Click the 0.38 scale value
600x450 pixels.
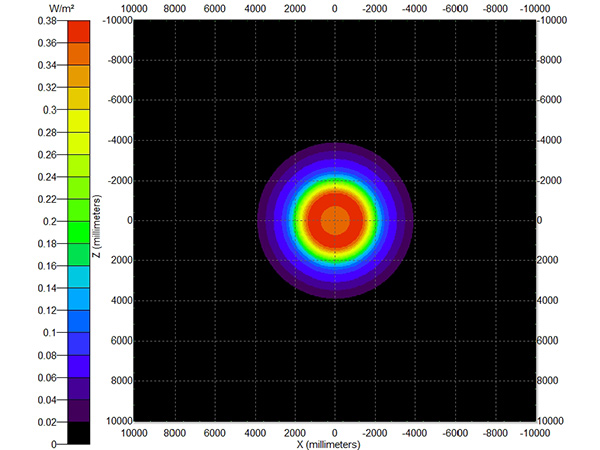[x=47, y=21]
